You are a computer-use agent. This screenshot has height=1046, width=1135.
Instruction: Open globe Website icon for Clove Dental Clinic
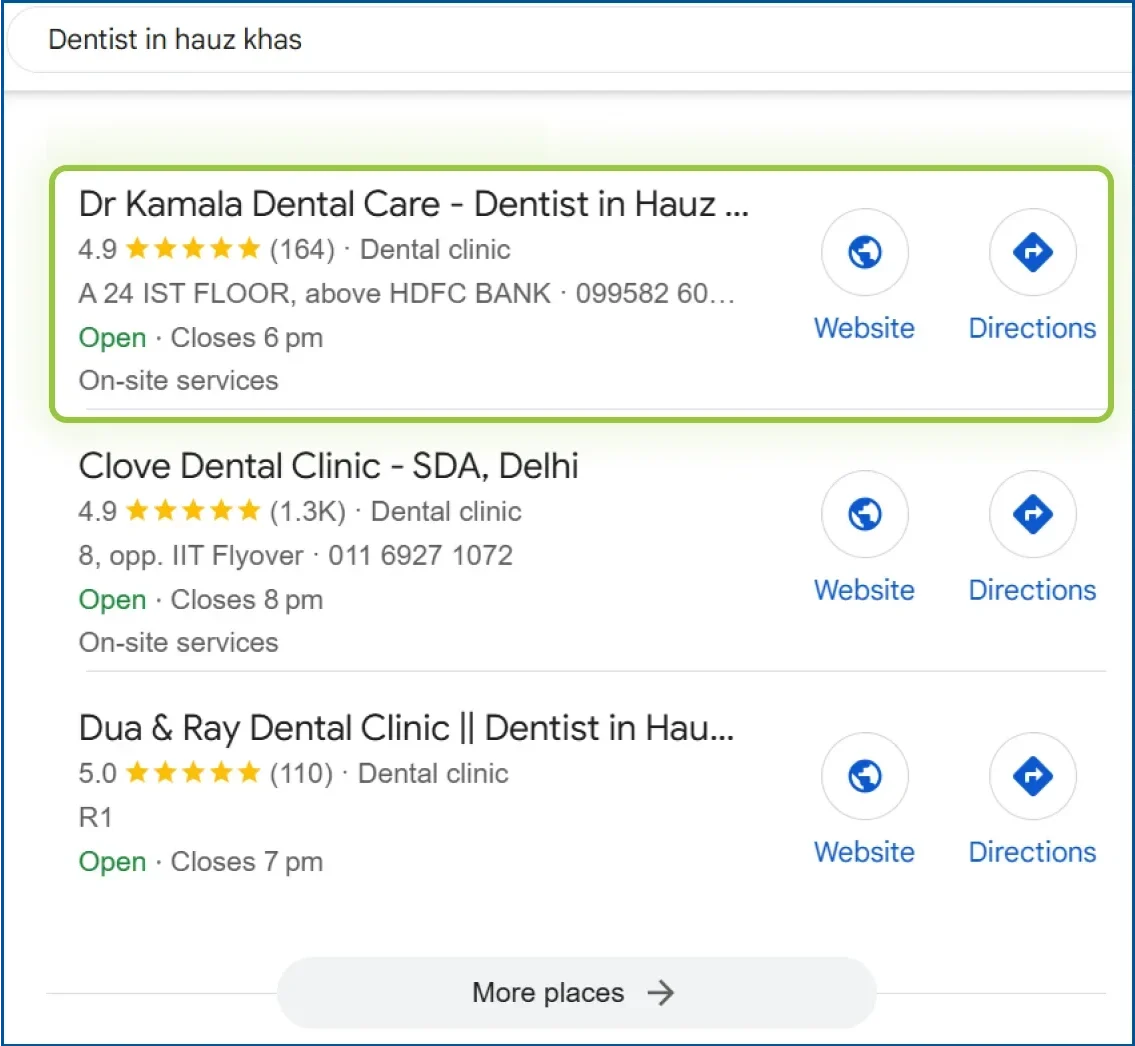pyautogui.click(x=864, y=514)
